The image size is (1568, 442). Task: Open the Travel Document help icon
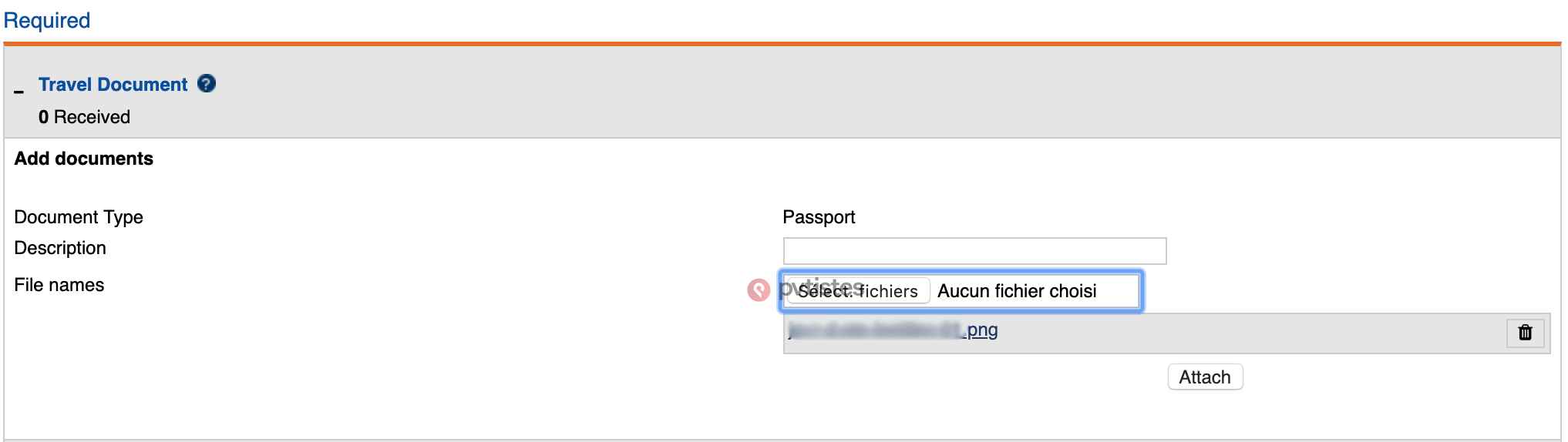click(x=207, y=83)
